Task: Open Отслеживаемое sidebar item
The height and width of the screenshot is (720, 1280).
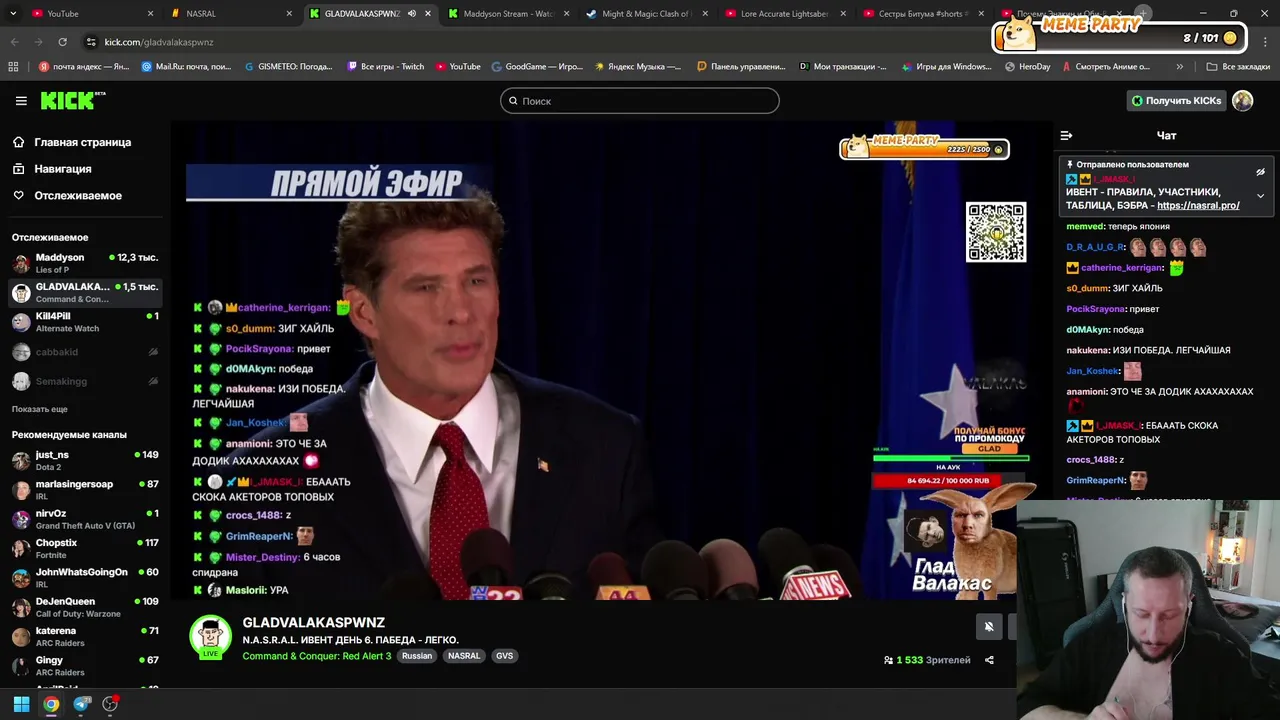Action: pyautogui.click(x=78, y=196)
